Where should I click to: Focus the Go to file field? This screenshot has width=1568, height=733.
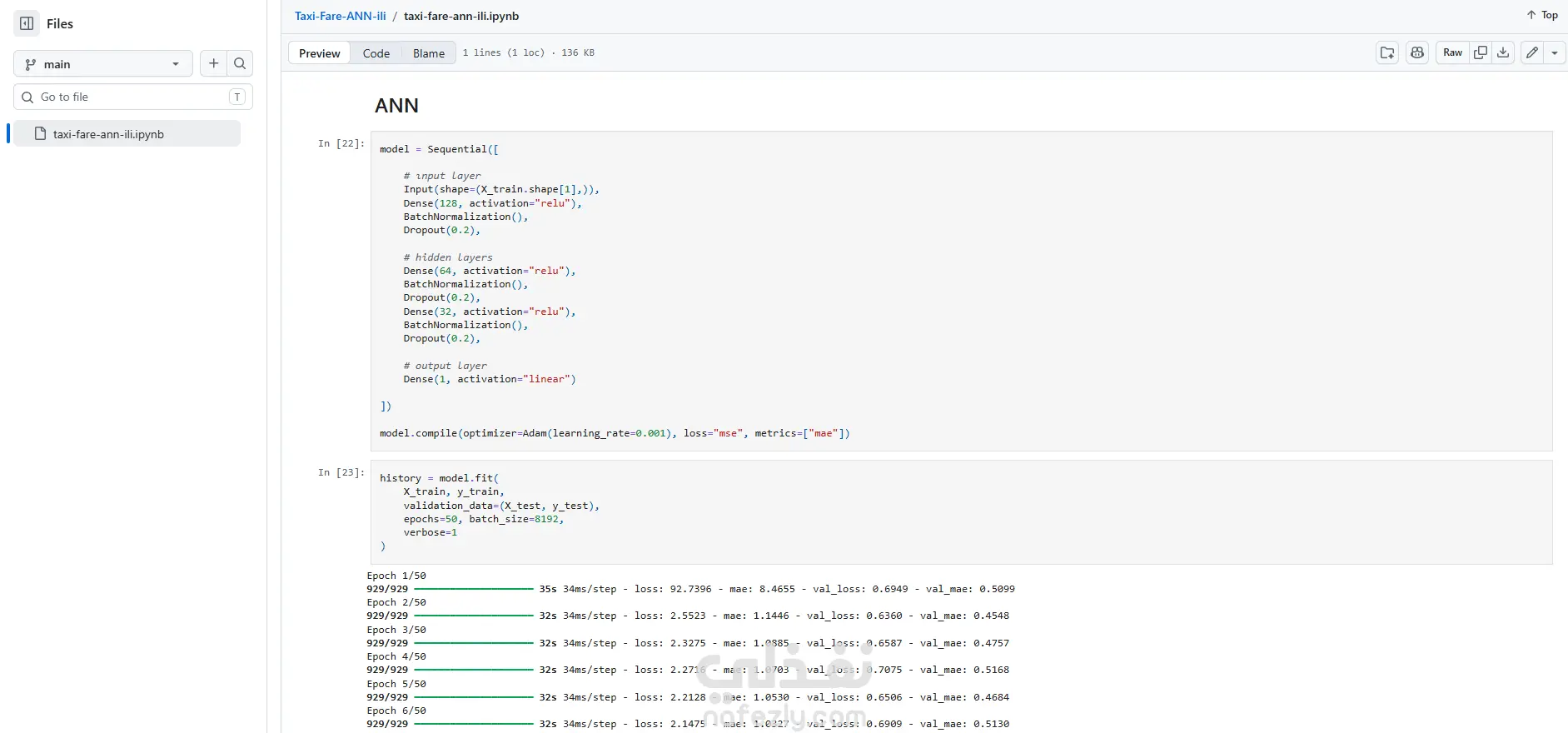click(133, 97)
